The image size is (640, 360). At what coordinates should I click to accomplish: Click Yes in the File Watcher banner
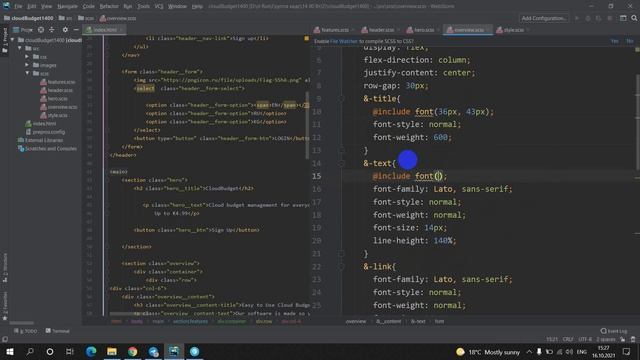click(x=615, y=41)
